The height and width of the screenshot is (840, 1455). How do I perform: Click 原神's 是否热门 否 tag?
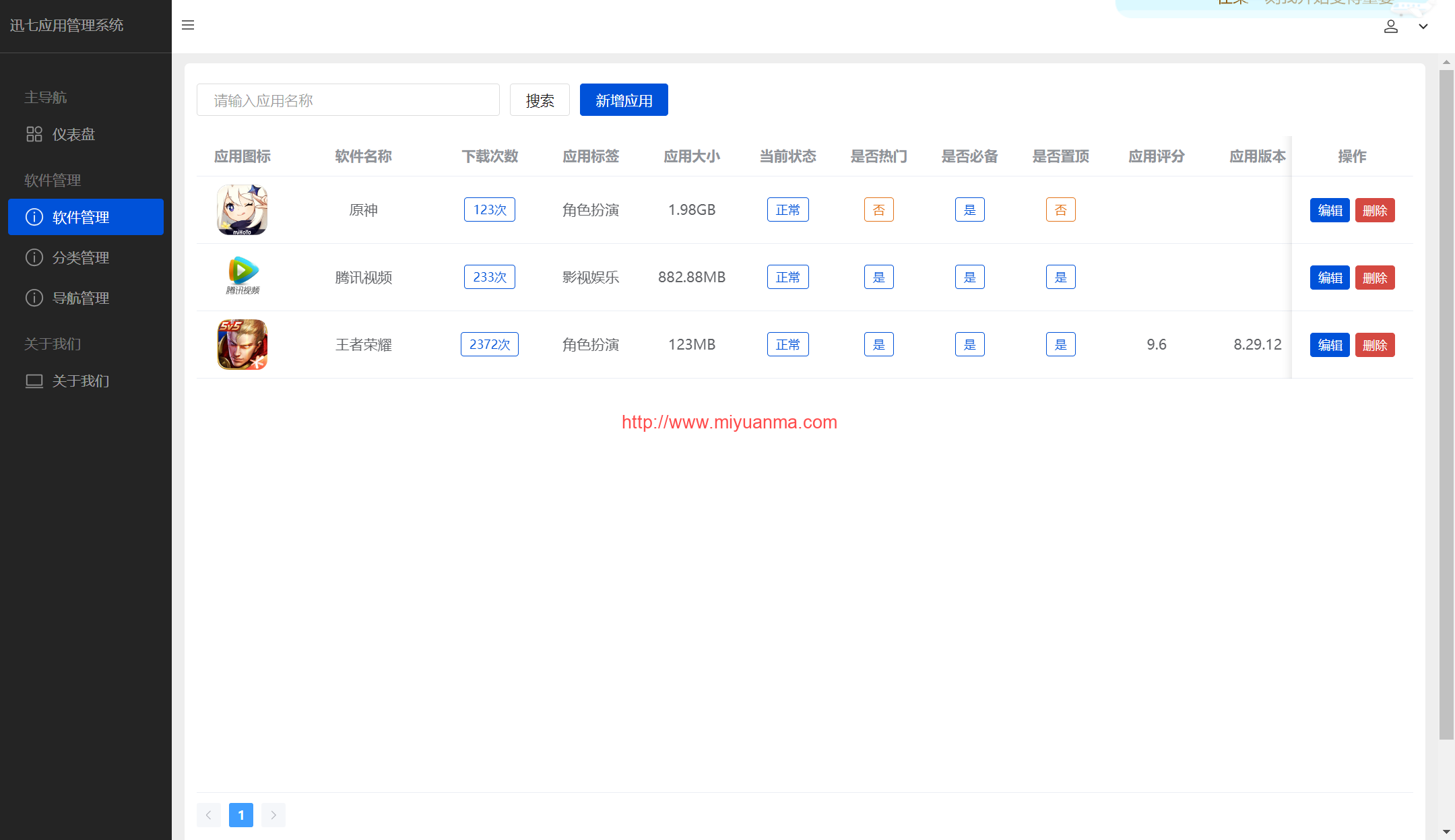click(x=879, y=209)
